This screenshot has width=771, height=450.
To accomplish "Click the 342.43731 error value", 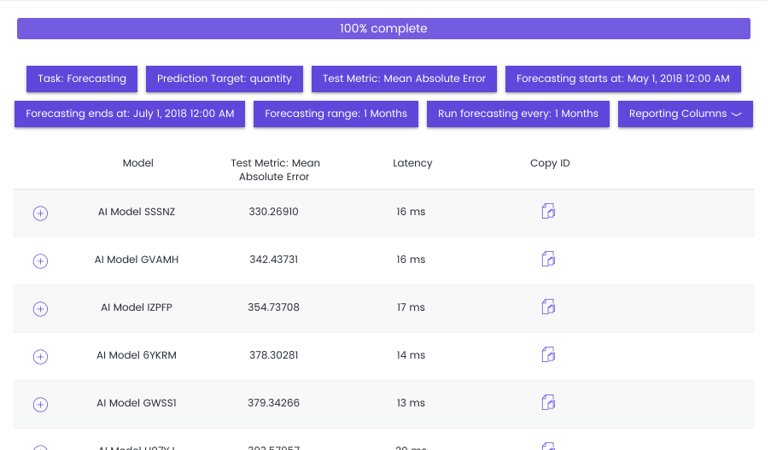I will coord(273,259).
